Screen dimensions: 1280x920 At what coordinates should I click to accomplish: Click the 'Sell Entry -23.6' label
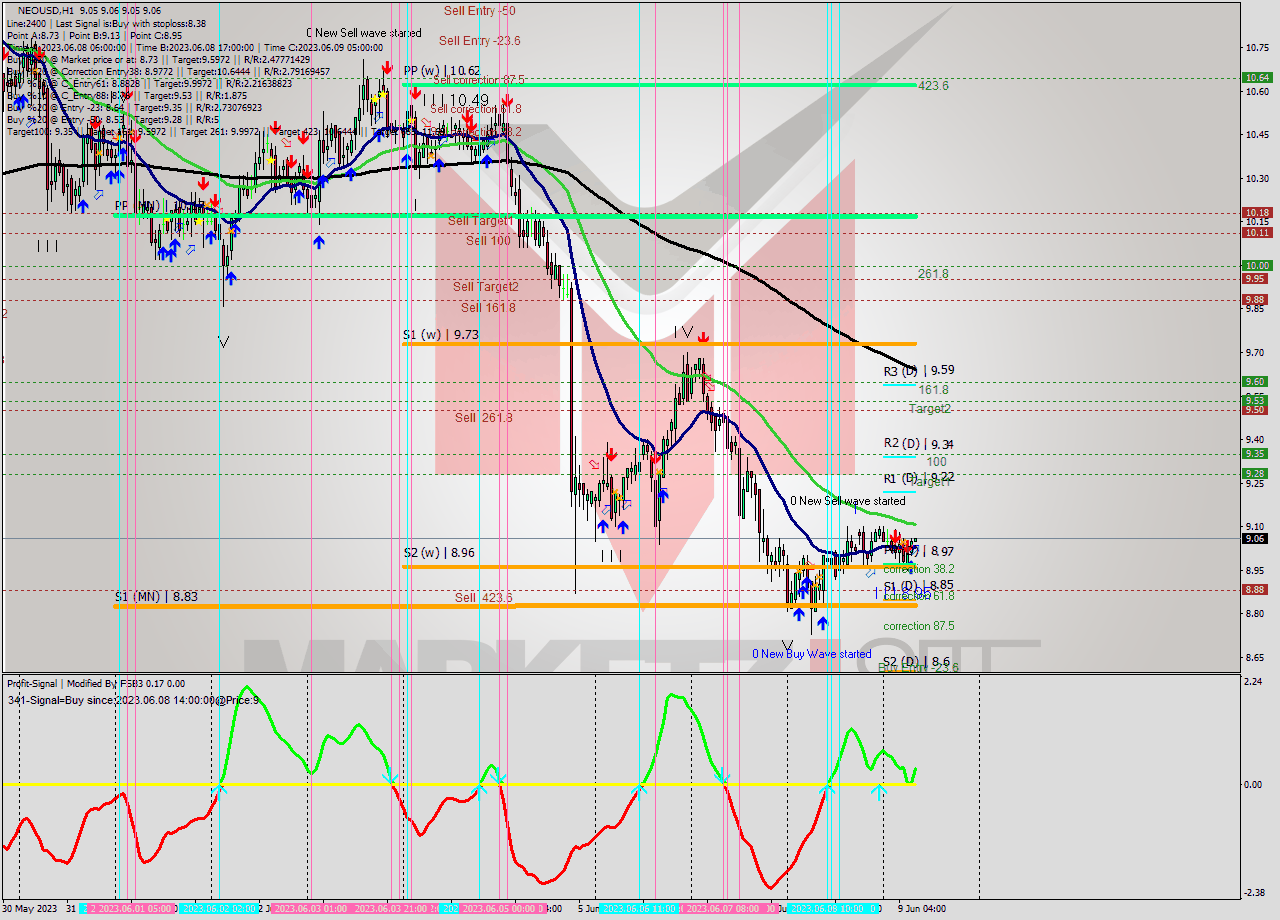click(x=479, y=41)
